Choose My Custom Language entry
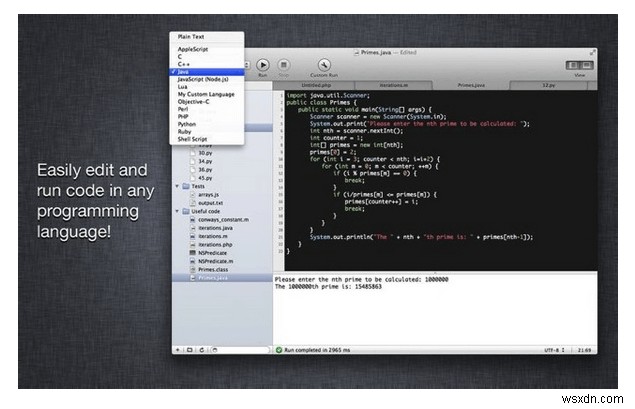 pyautogui.click(x=206, y=94)
